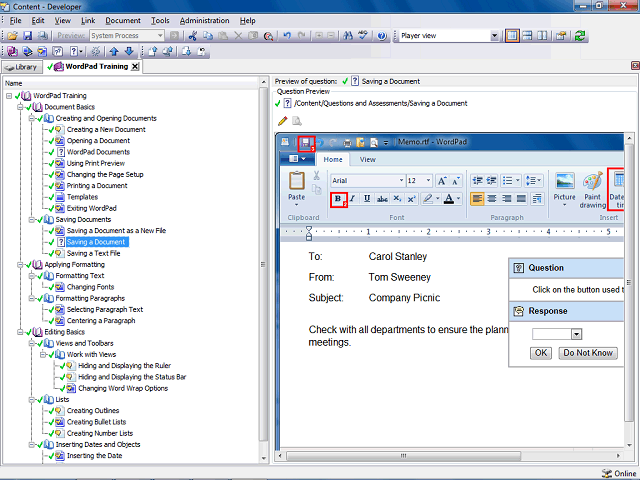Click the align left paragraph icon
The width and height of the screenshot is (640, 480).
point(477,199)
